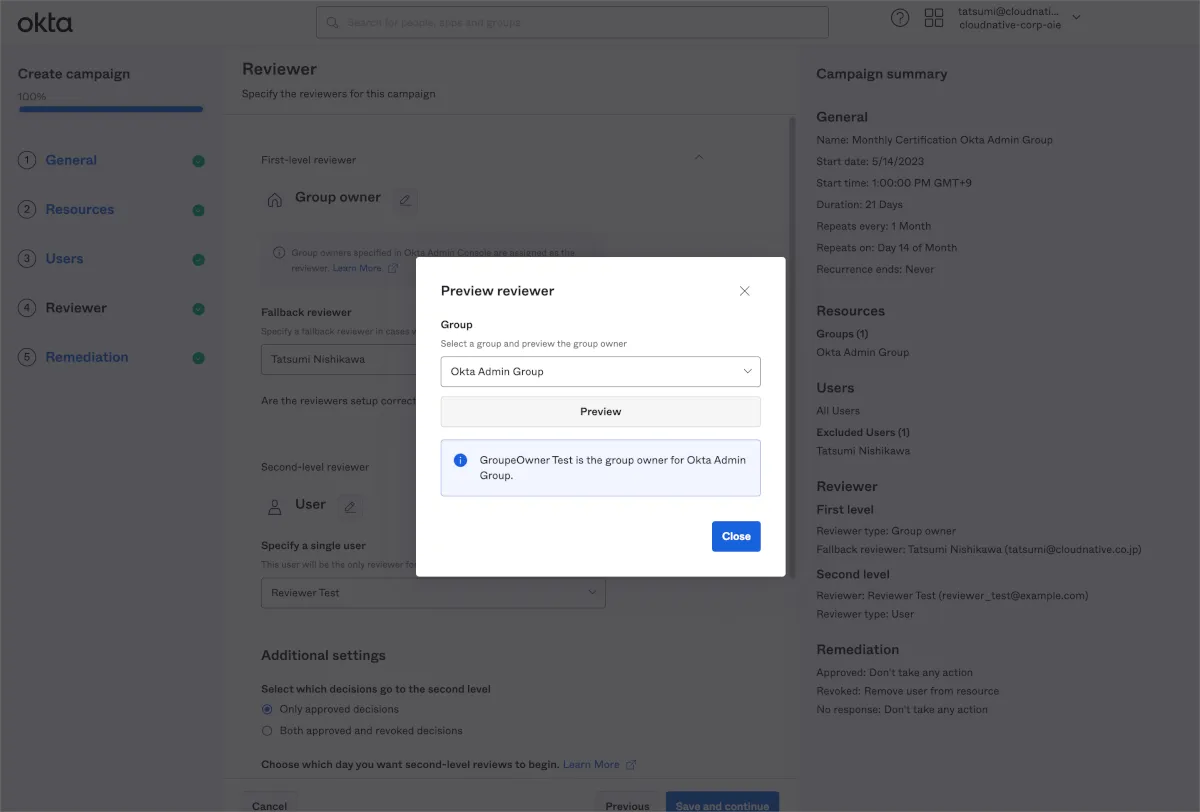Image resolution: width=1200 pixels, height=812 pixels.
Task: Edit the User reviewer type pencil
Action: tap(350, 506)
